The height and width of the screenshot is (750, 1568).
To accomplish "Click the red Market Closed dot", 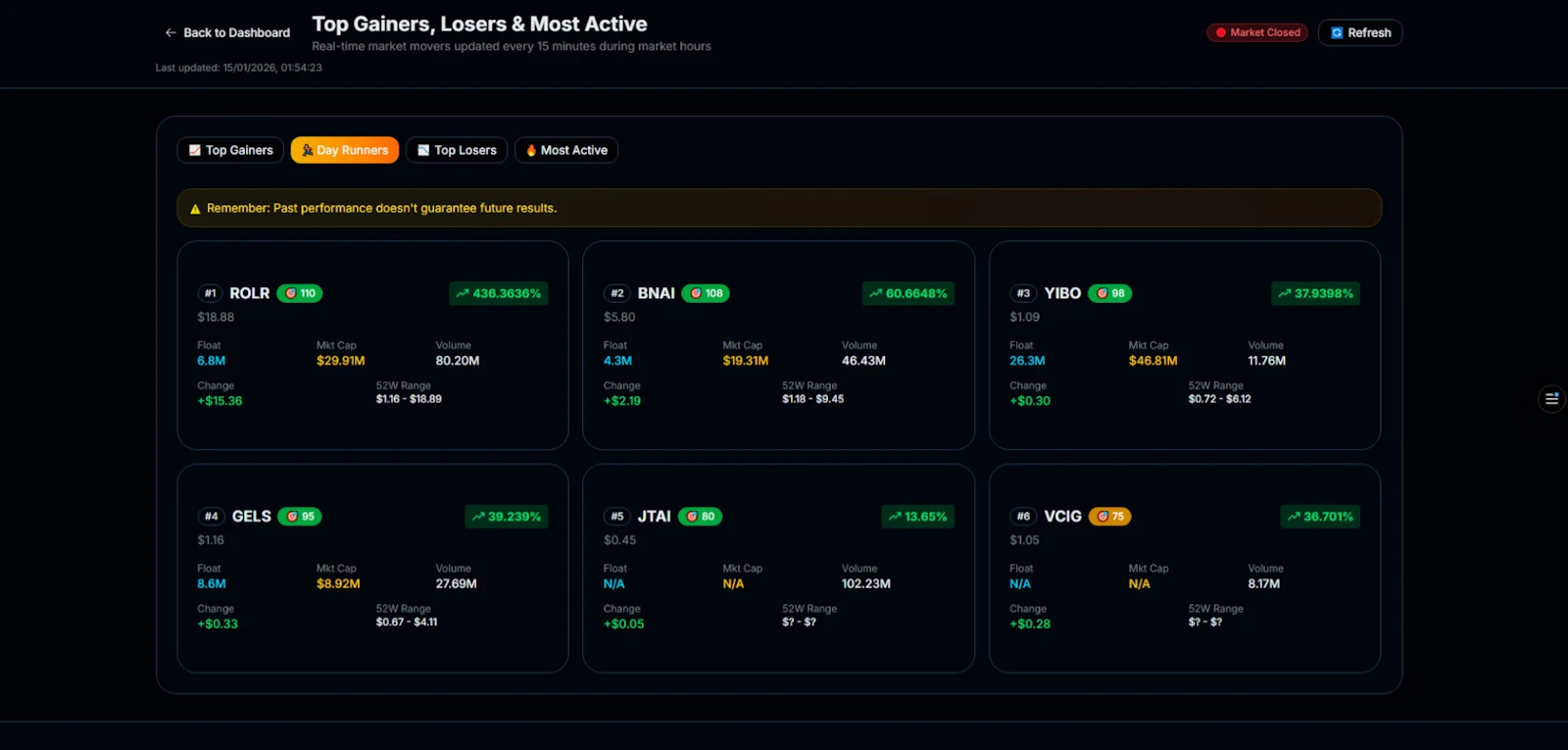I will (1221, 32).
